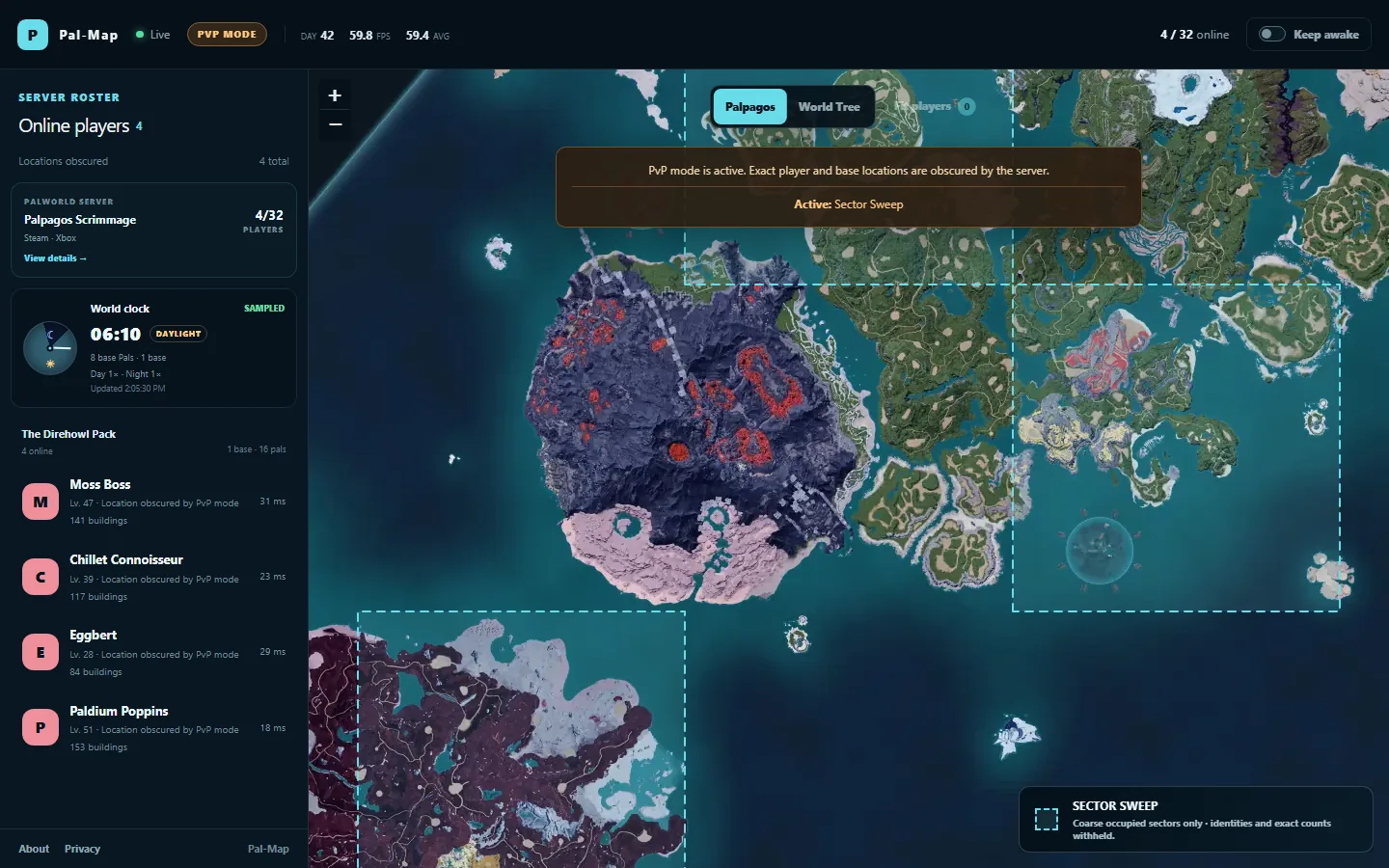The image size is (1389, 868).
Task: Click the DAYLIGHT badge
Action: 178,334
